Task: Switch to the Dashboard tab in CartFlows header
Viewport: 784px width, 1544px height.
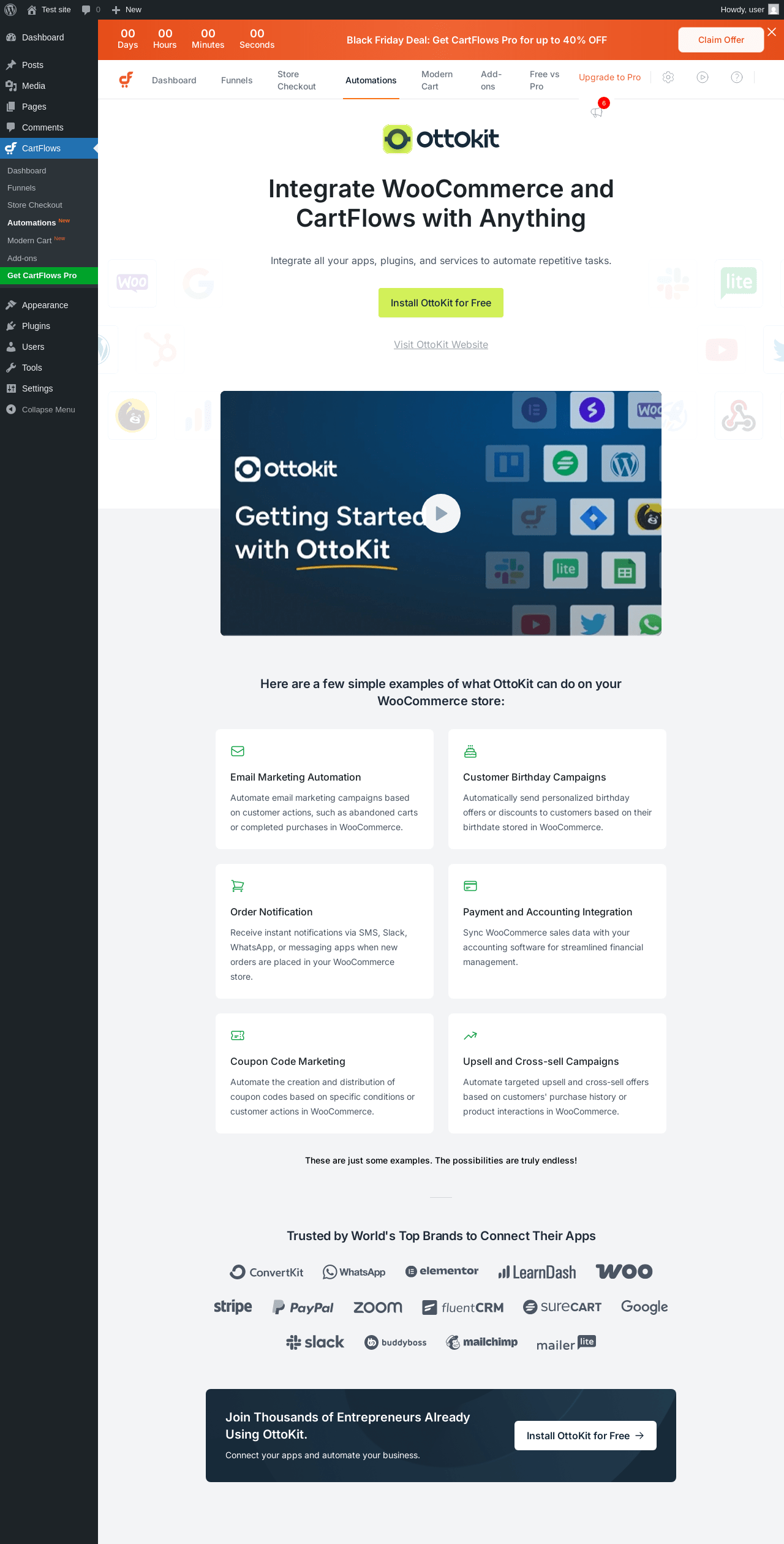Action: tap(174, 80)
